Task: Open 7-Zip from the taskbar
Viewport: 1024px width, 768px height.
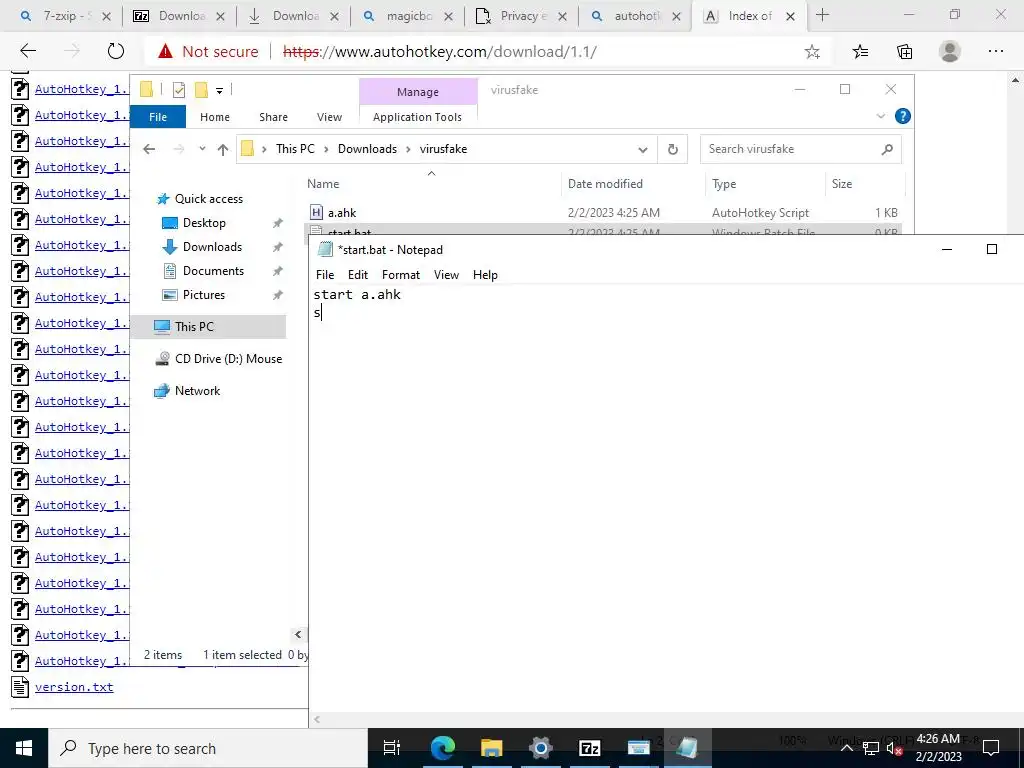Action: tap(590, 748)
